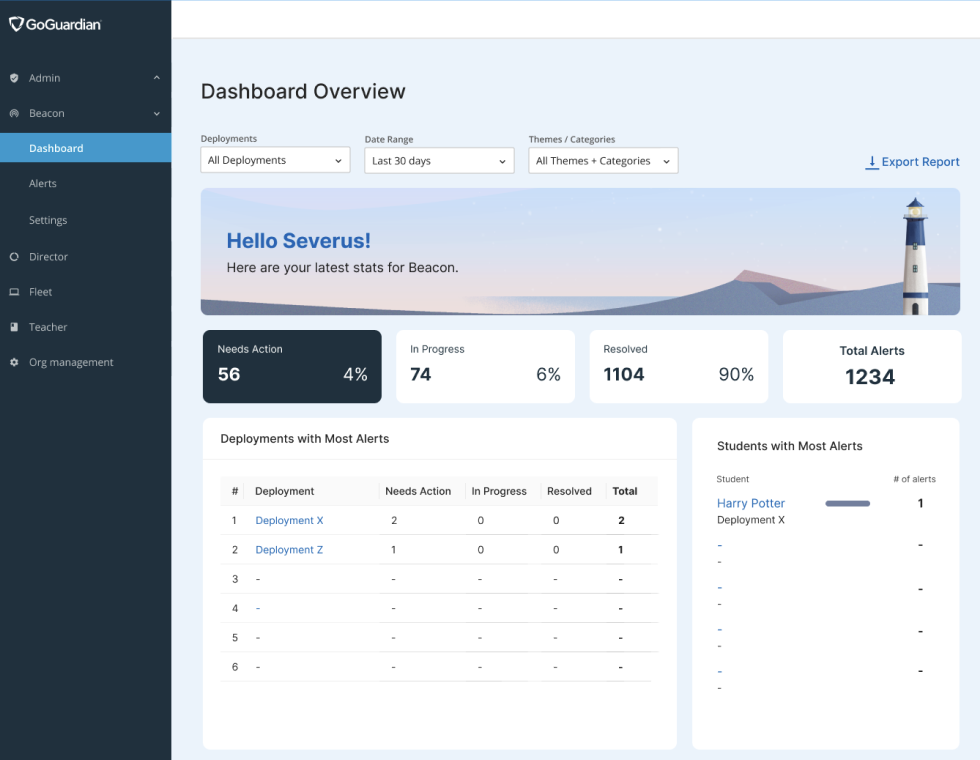
Task: Click the Resolved column header
Action: coord(569,491)
